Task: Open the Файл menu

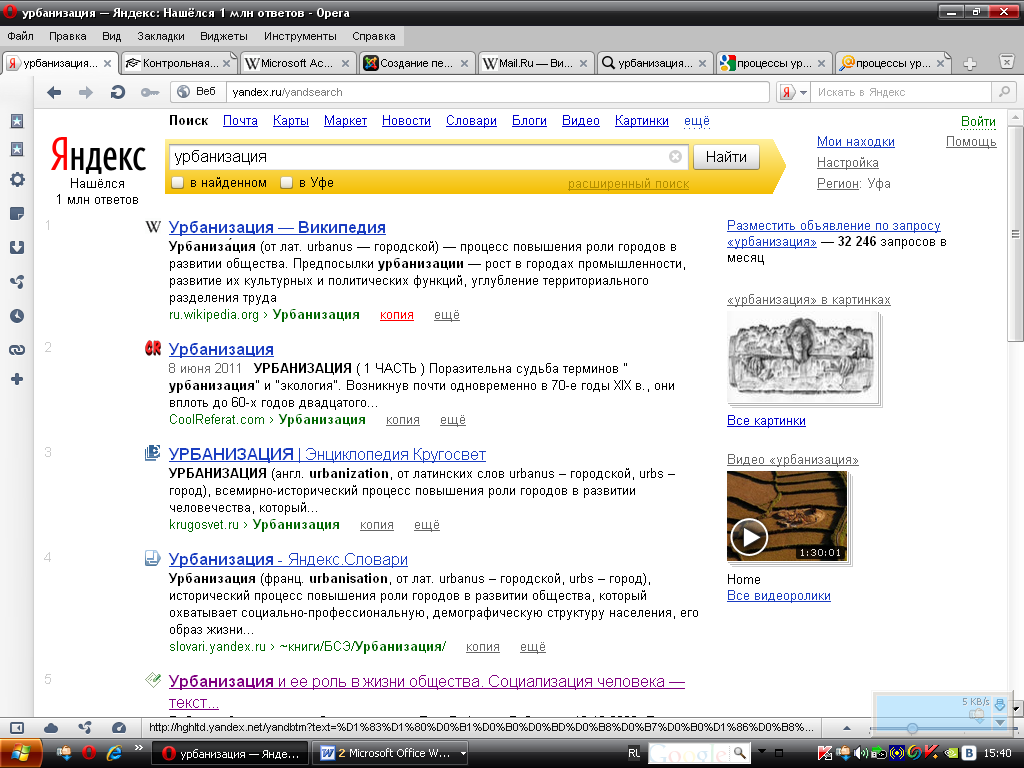Action: pos(20,36)
